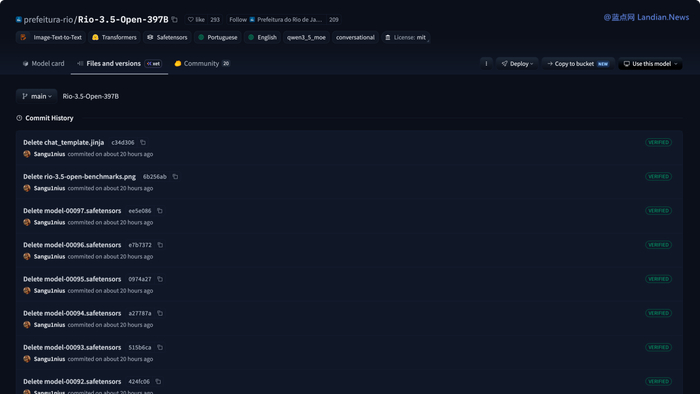Expand the Deploy dropdown

coord(517,64)
